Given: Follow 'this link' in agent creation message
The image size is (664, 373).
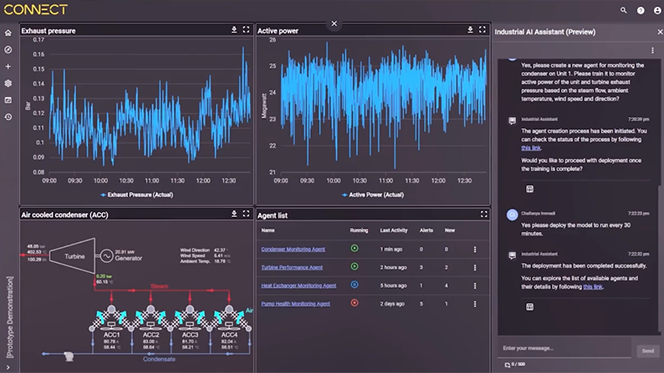Looking at the screenshot, I should 531,148.
